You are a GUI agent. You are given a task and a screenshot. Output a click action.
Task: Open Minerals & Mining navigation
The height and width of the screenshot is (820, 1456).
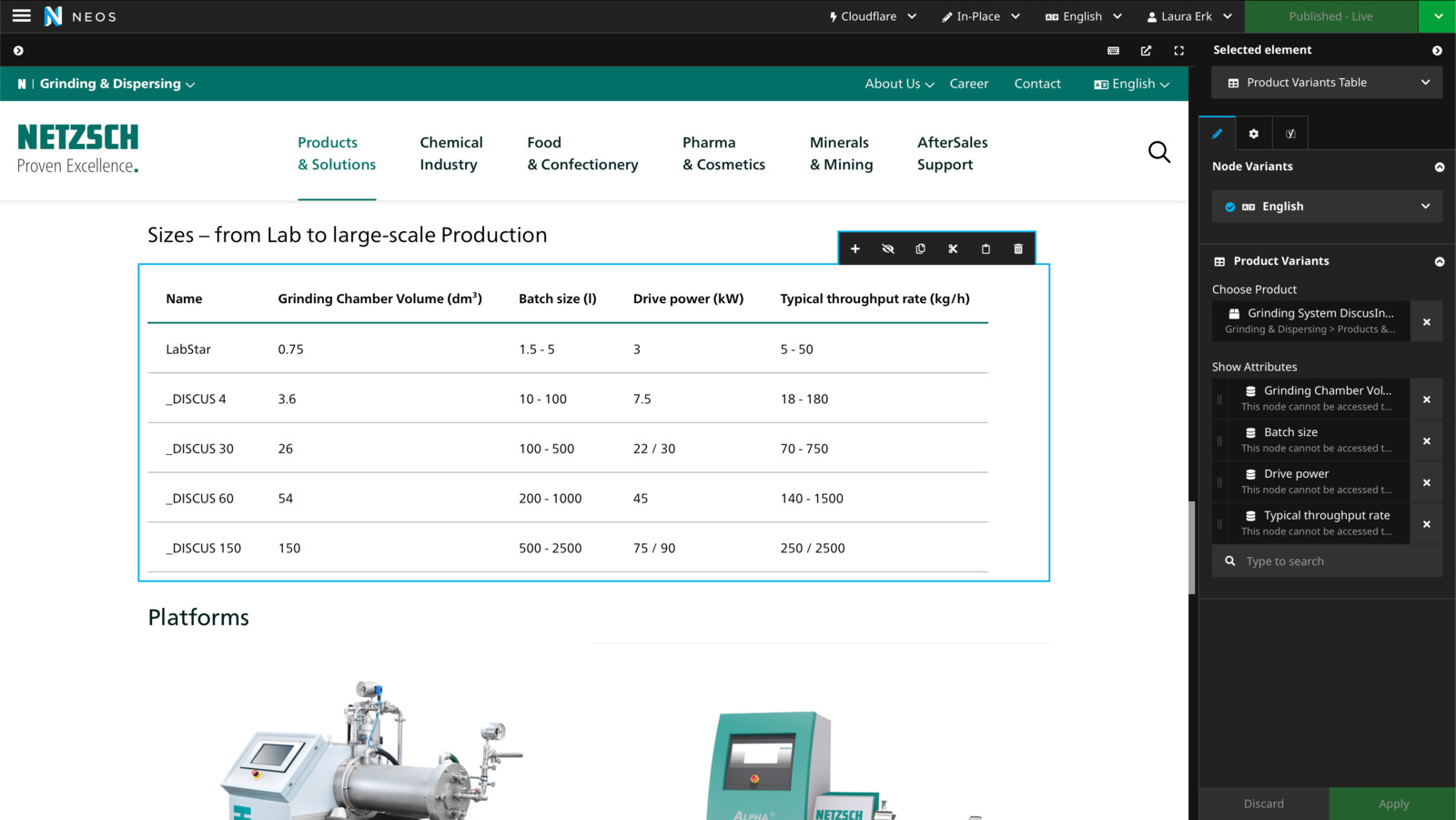point(841,154)
